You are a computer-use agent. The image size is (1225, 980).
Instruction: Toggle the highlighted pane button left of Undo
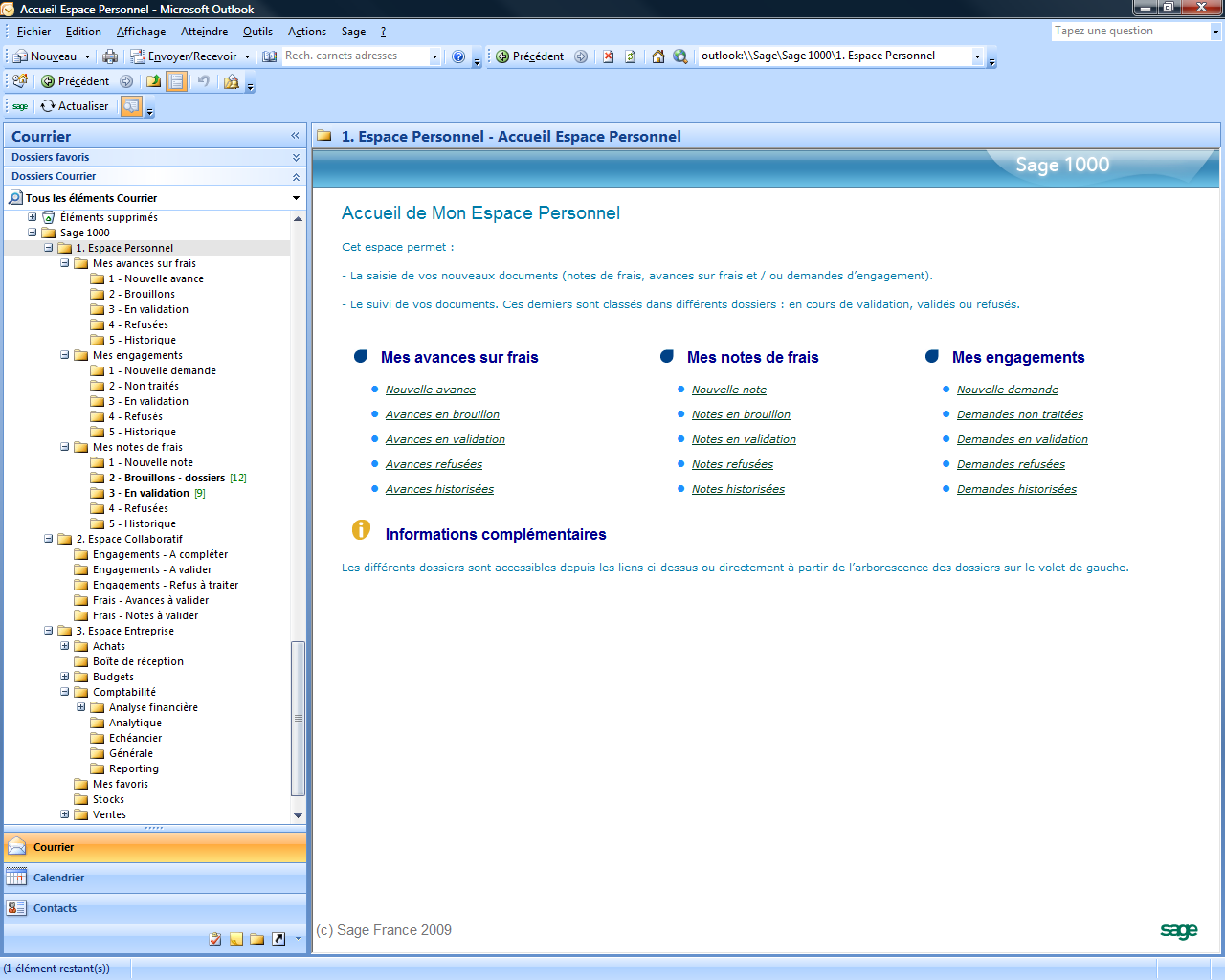[177, 81]
